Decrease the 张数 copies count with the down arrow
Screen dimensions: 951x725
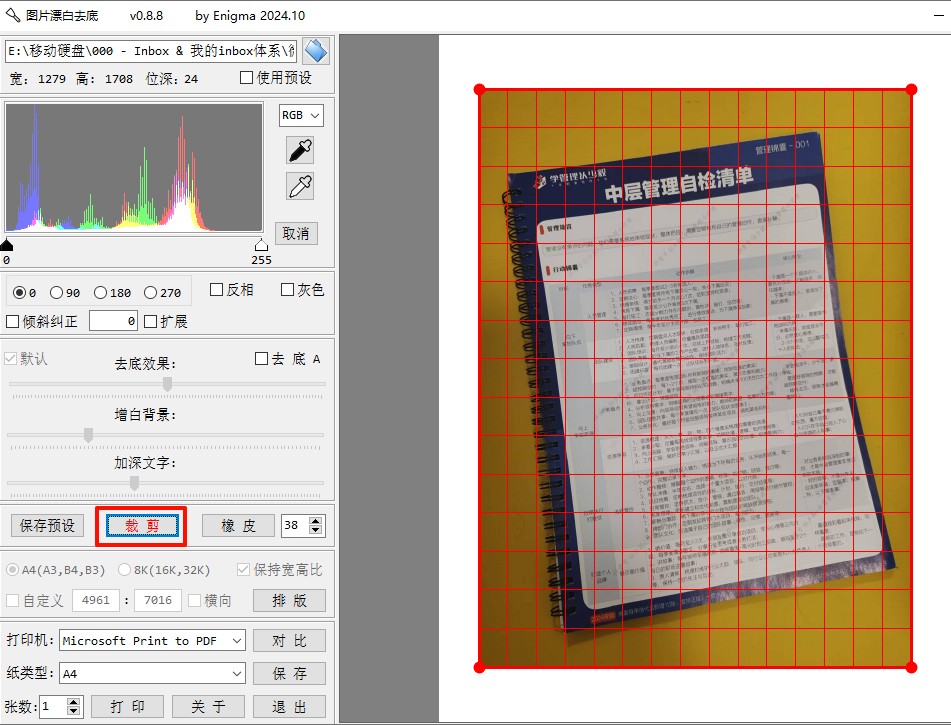[73, 711]
